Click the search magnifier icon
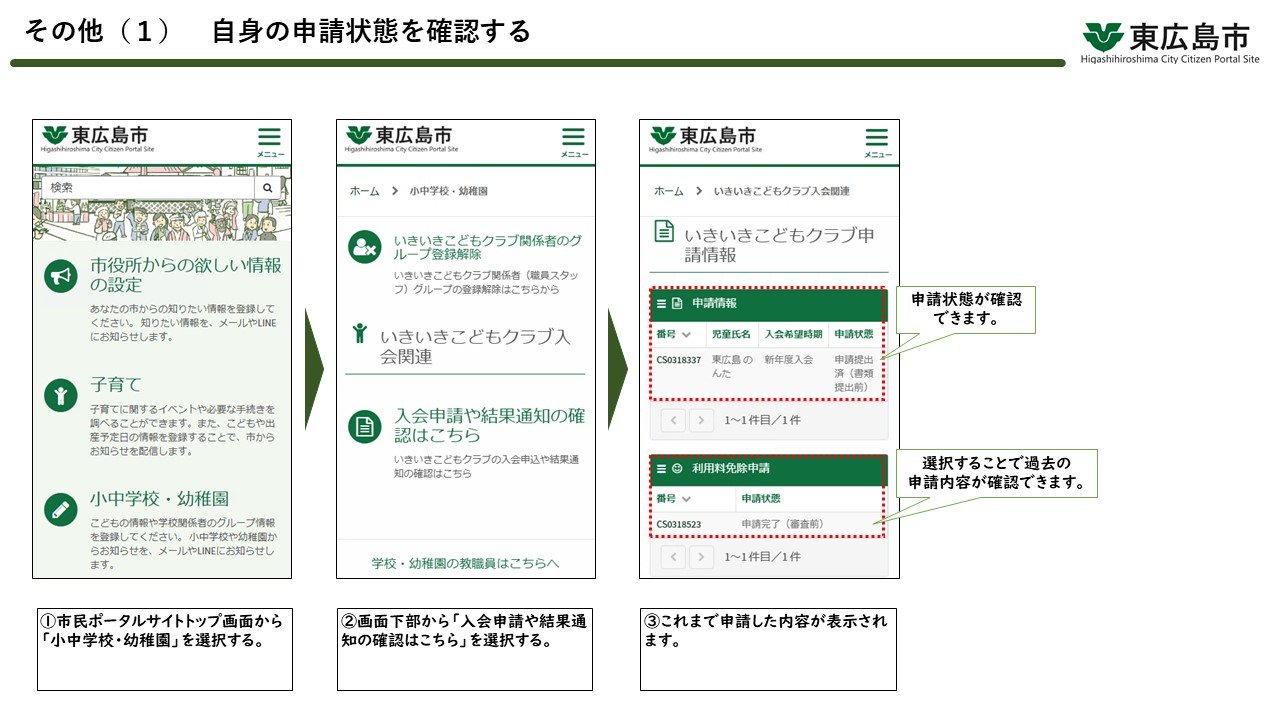 pyautogui.click(x=268, y=188)
